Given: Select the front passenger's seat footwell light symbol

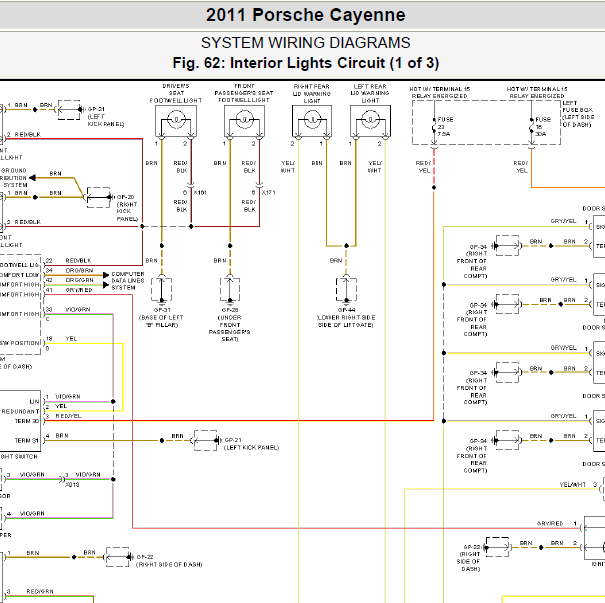Looking at the screenshot, I should [244, 121].
